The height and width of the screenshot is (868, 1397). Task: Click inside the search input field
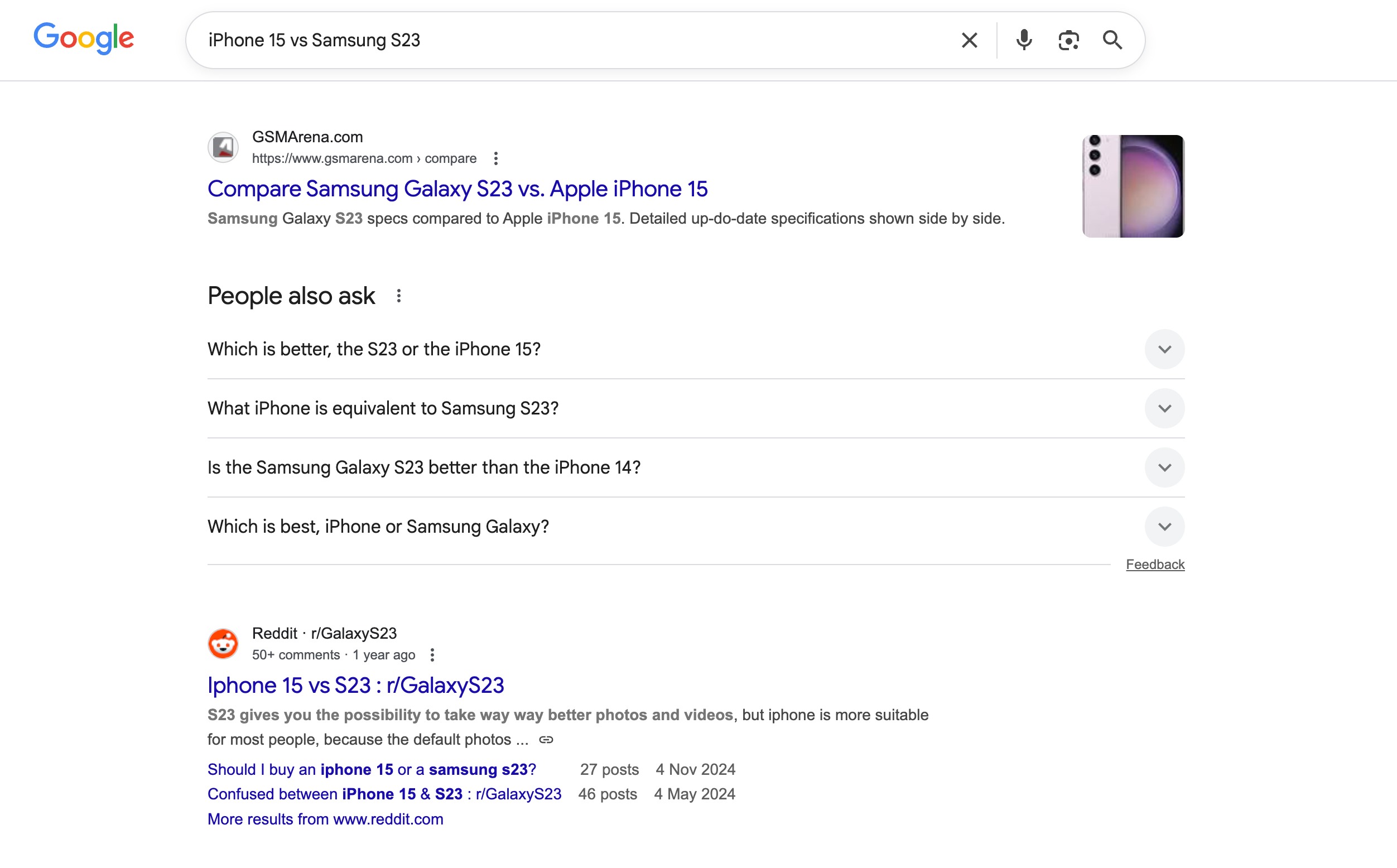(x=517, y=40)
